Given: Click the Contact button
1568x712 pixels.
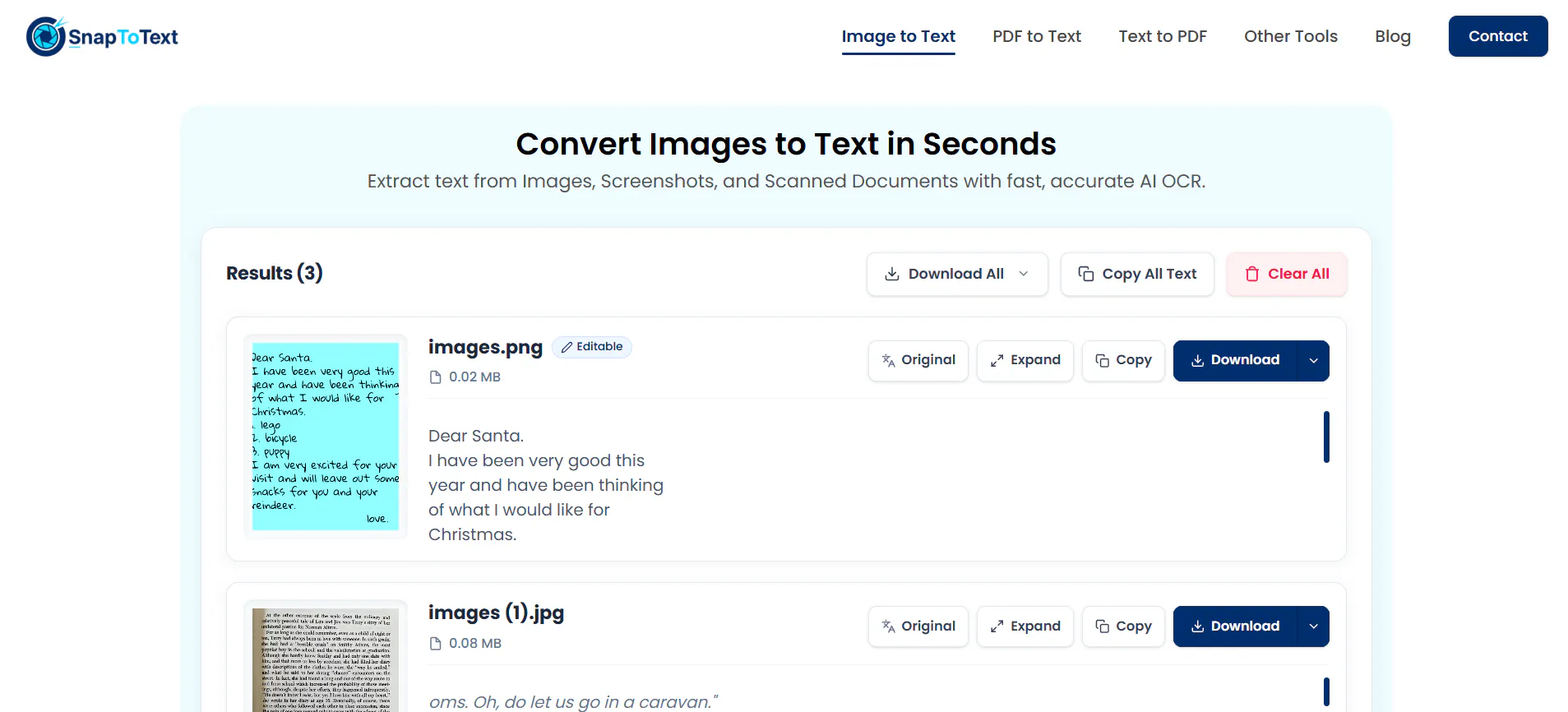Looking at the screenshot, I should point(1497,36).
